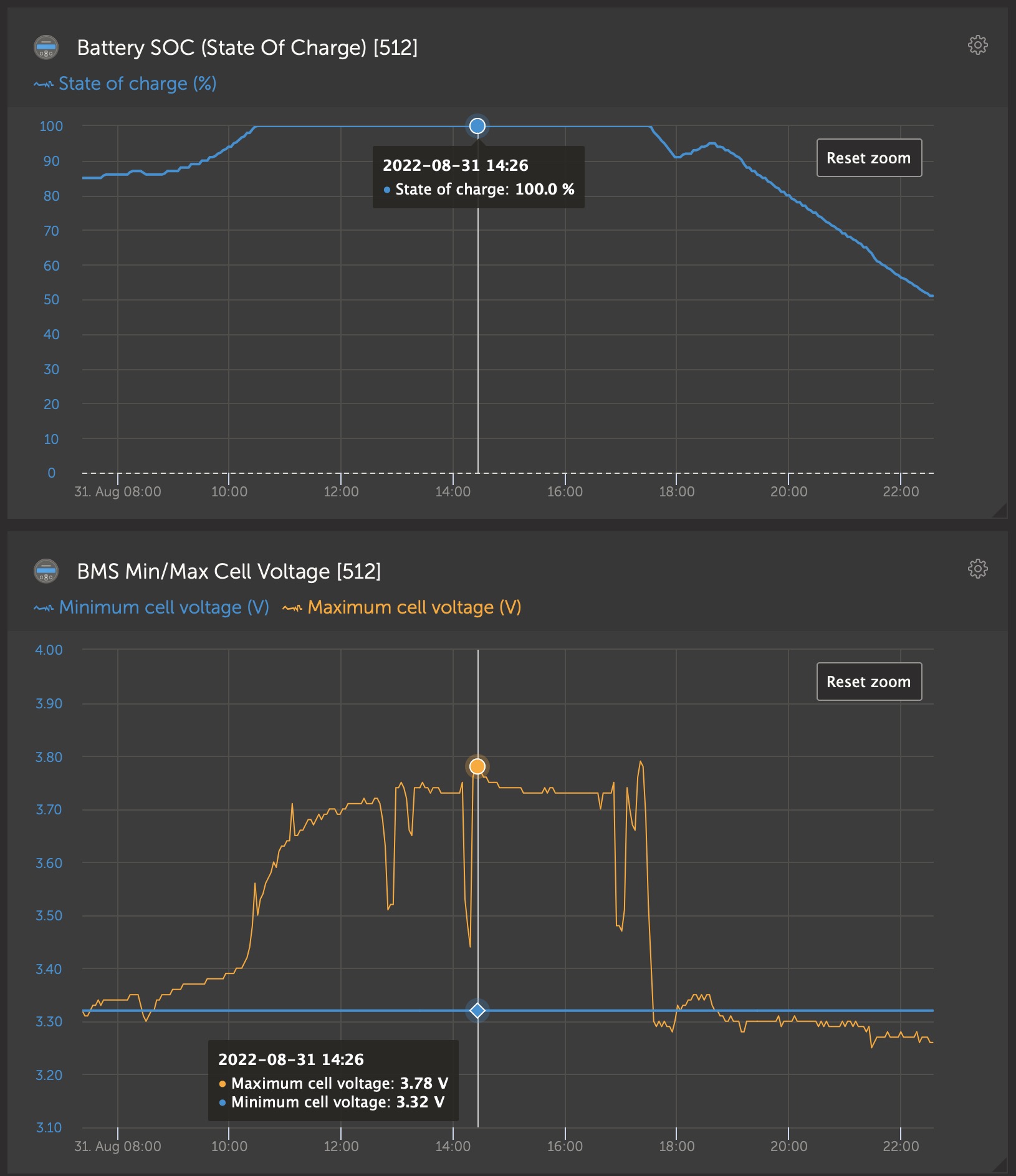Click the 4.00 label on the voltage axis
This screenshot has width=1016, height=1176.
tap(49, 650)
